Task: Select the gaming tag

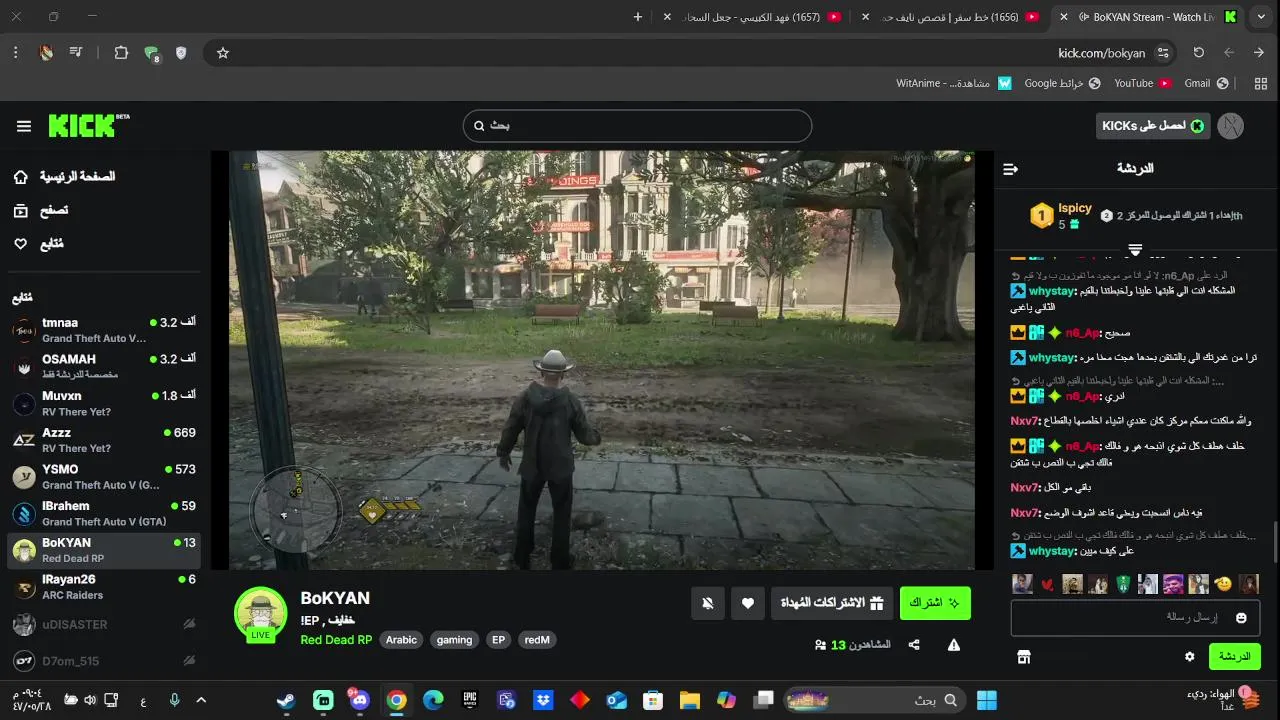Action: click(x=454, y=640)
